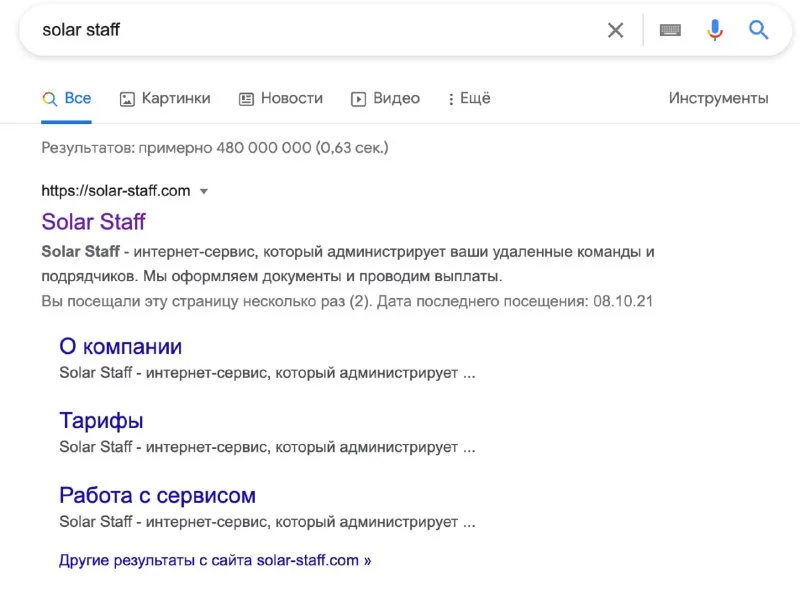The width and height of the screenshot is (800, 595).
Task: Click the newspaper icon beside Новости
Action: click(246, 99)
